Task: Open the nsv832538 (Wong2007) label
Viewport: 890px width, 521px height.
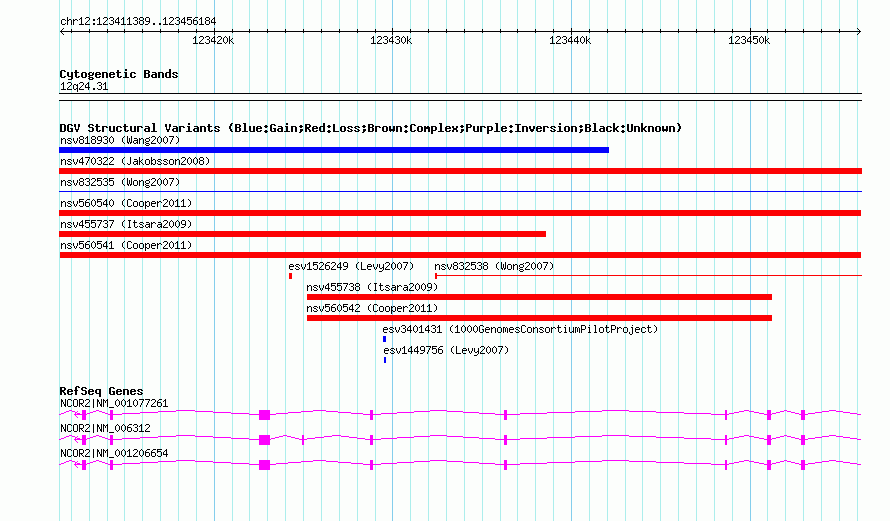Action: coord(494,266)
